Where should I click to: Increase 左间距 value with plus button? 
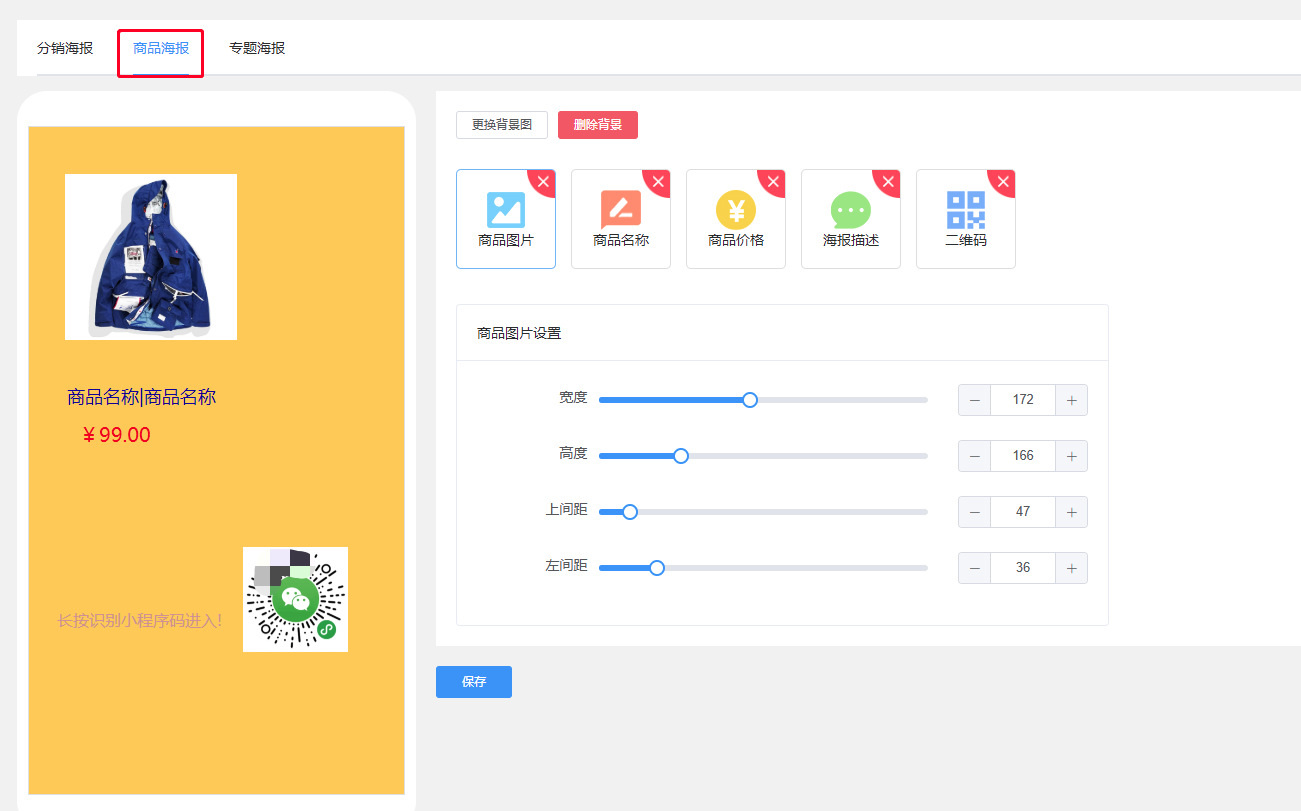point(1071,568)
